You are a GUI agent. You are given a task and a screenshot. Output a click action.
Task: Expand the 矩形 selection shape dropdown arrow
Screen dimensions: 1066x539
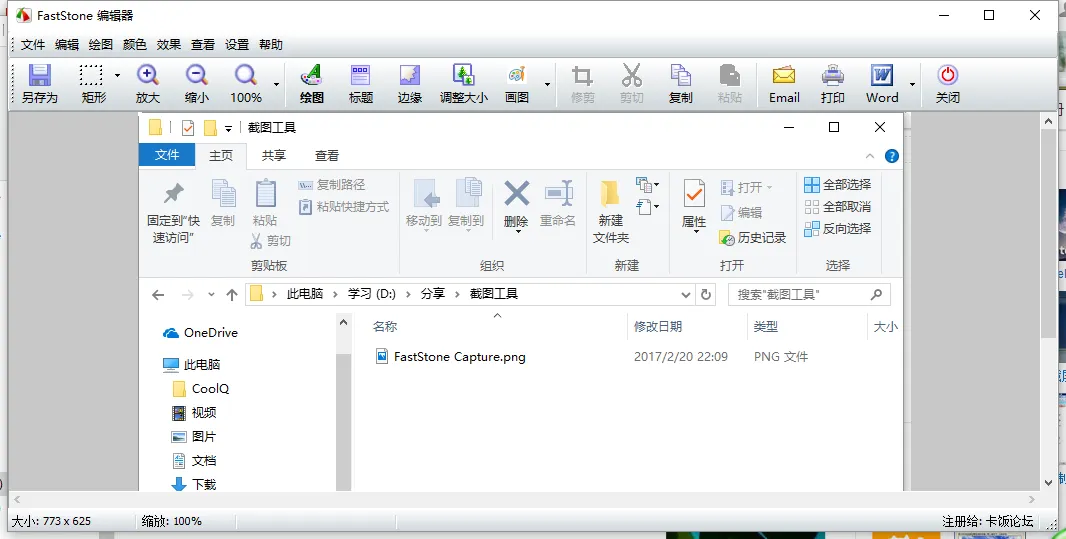click(x=117, y=76)
